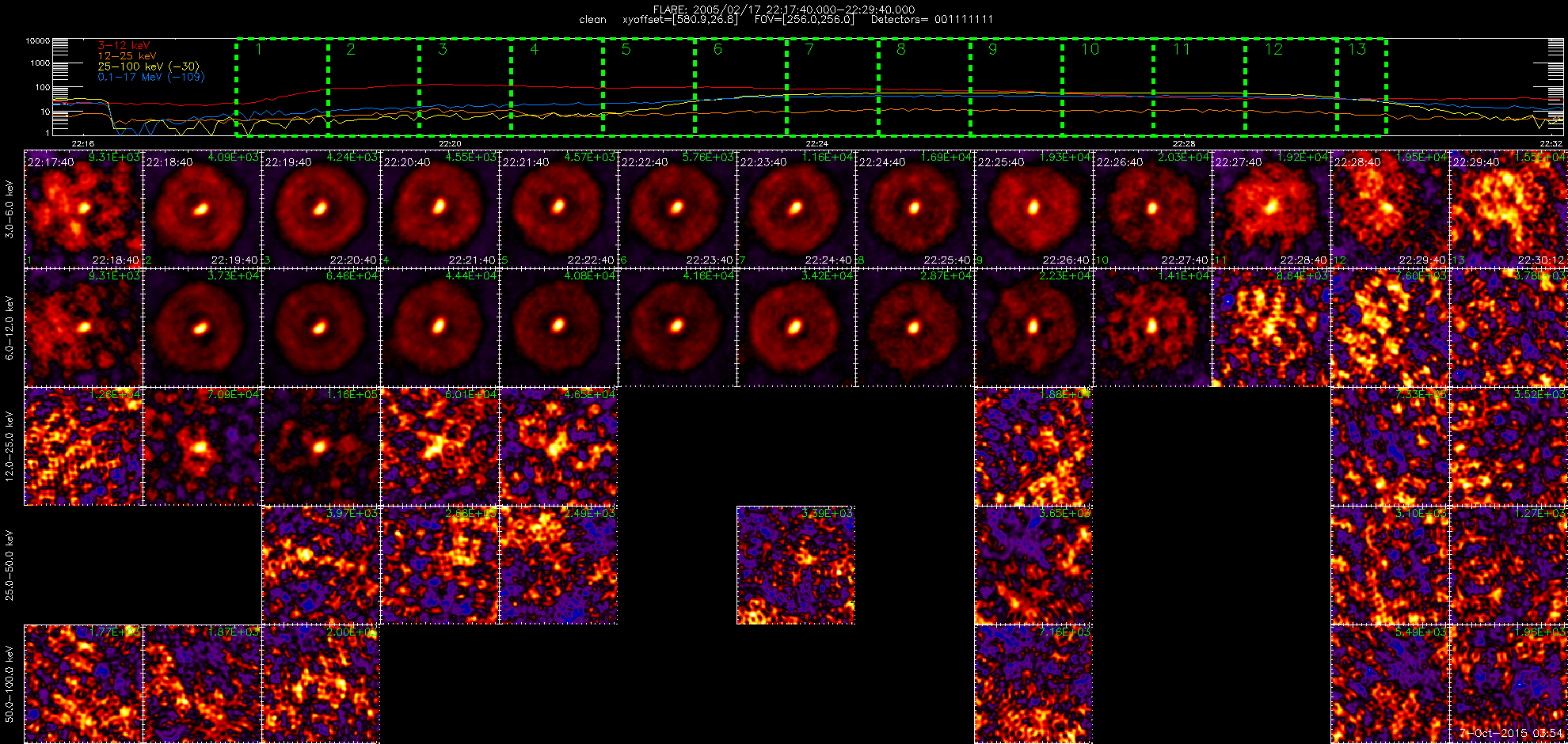The image size is (1568, 744).
Task: Click the blue '0.1-17 MeV (-109)' legend entry
Action: tap(150, 77)
